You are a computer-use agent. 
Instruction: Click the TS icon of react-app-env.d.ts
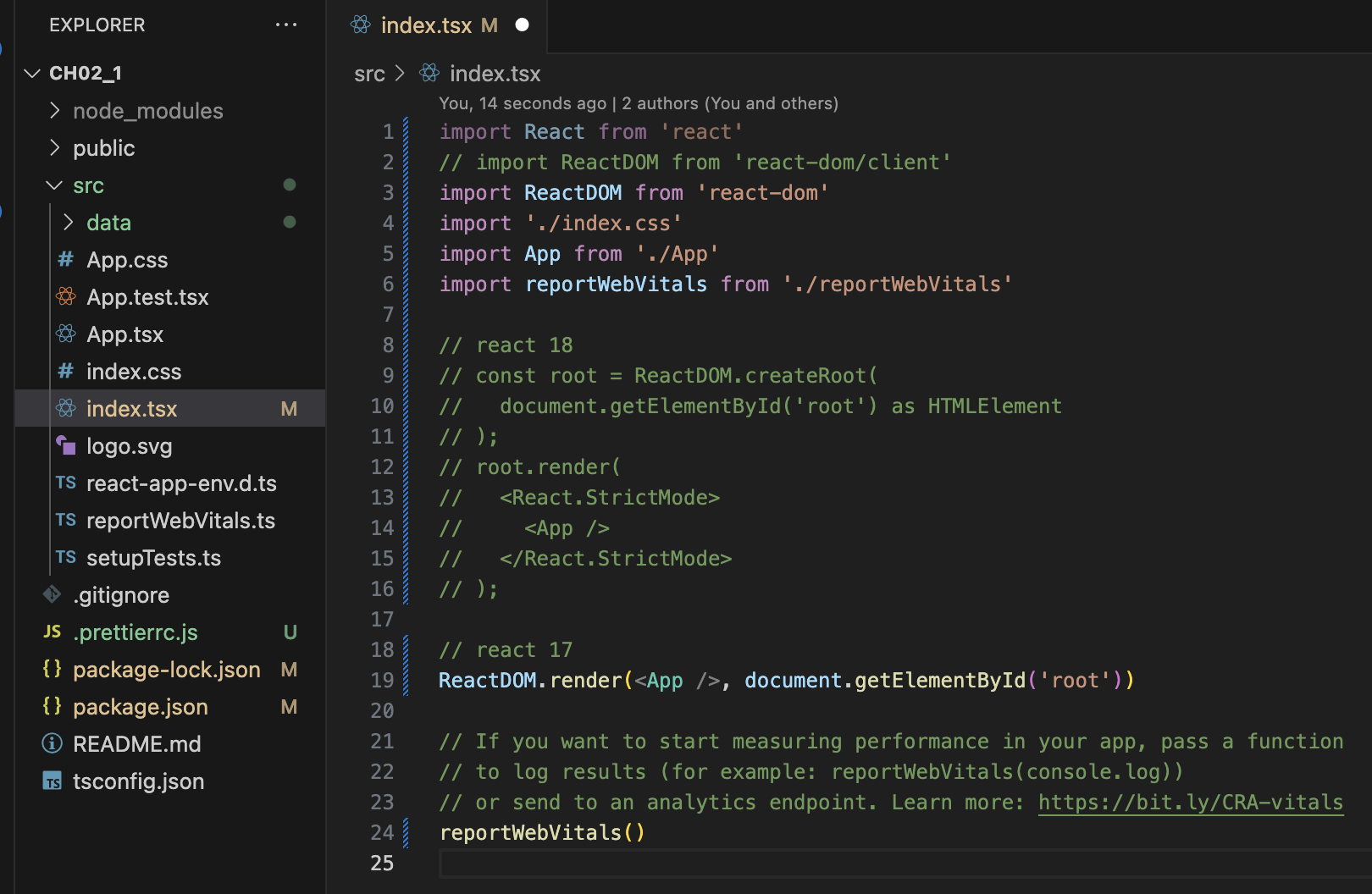point(66,483)
